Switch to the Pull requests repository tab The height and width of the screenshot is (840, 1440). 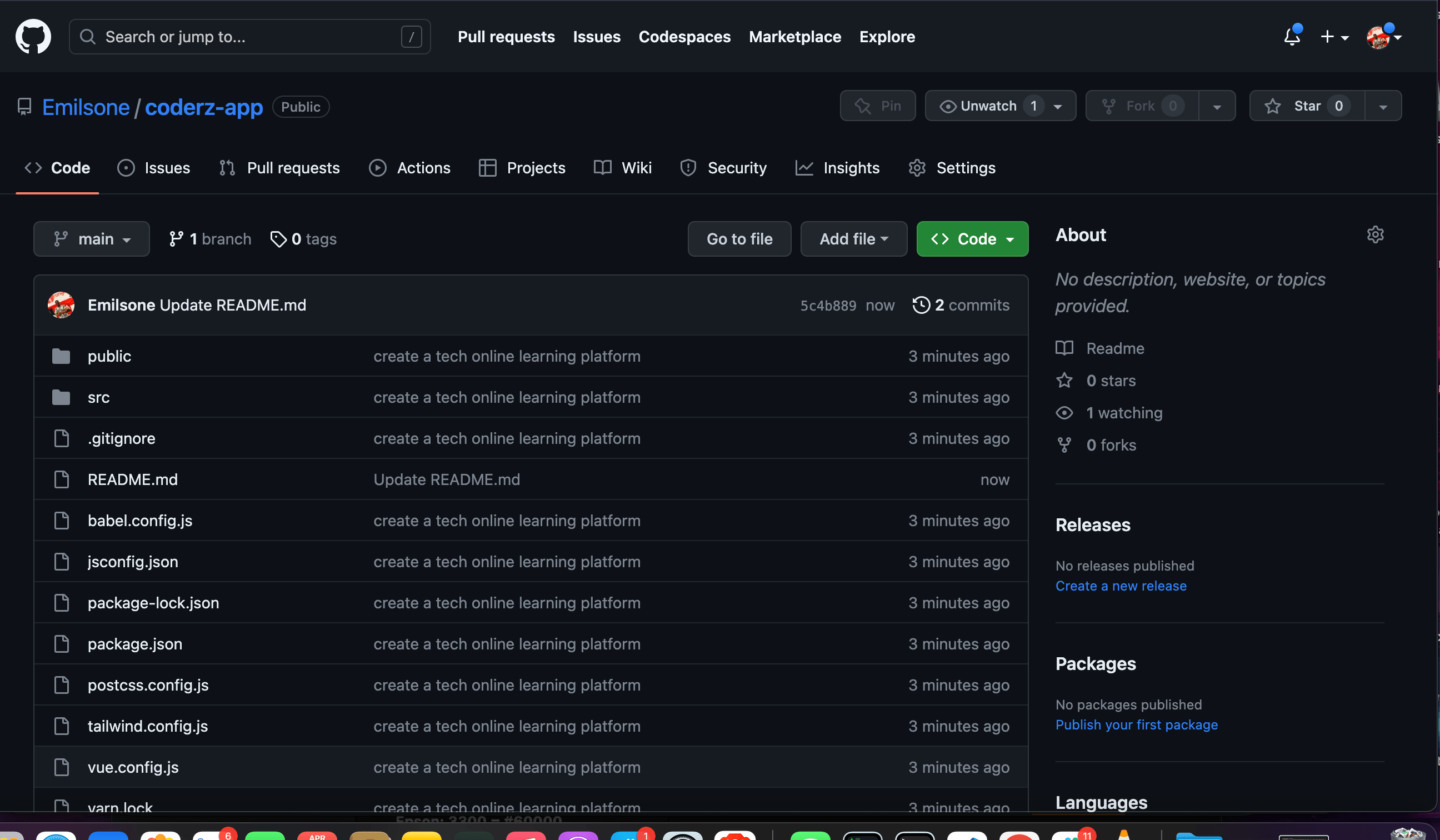point(279,168)
